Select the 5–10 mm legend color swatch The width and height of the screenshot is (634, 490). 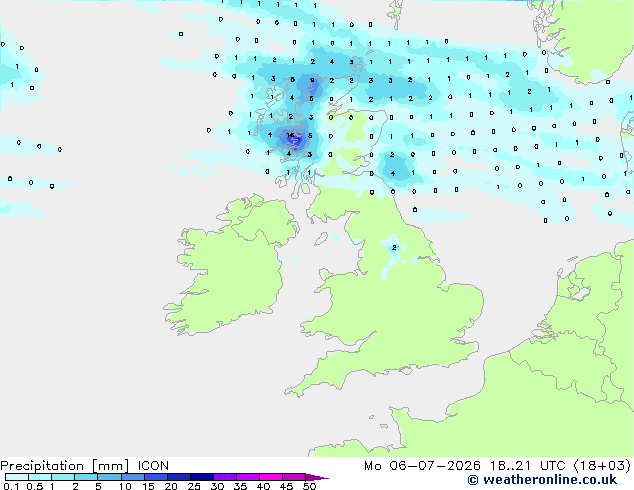109,477
